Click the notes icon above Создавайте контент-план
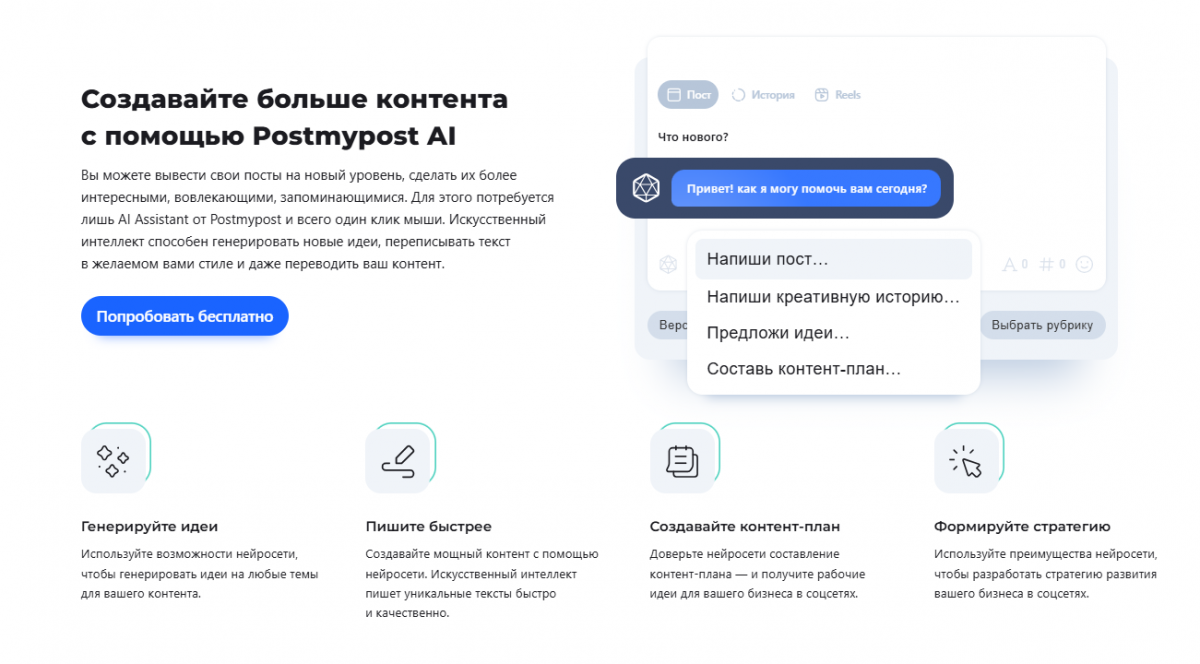The height and width of the screenshot is (664, 1200). (682, 460)
